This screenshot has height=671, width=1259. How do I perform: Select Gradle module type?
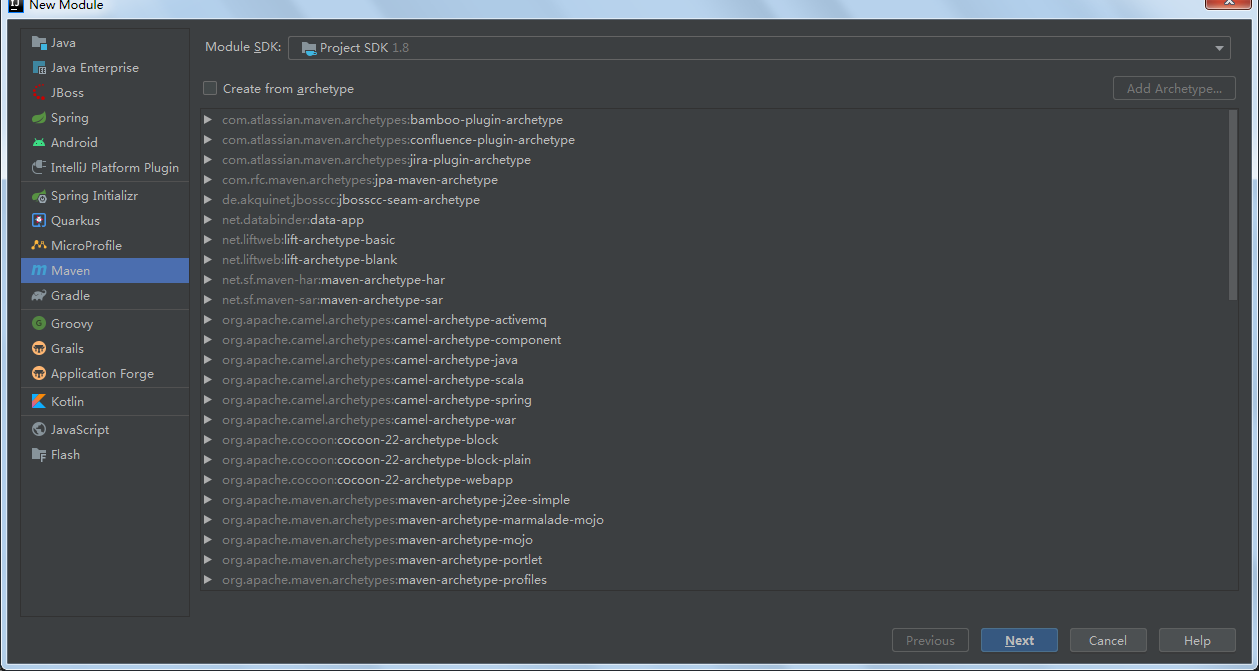coord(105,296)
